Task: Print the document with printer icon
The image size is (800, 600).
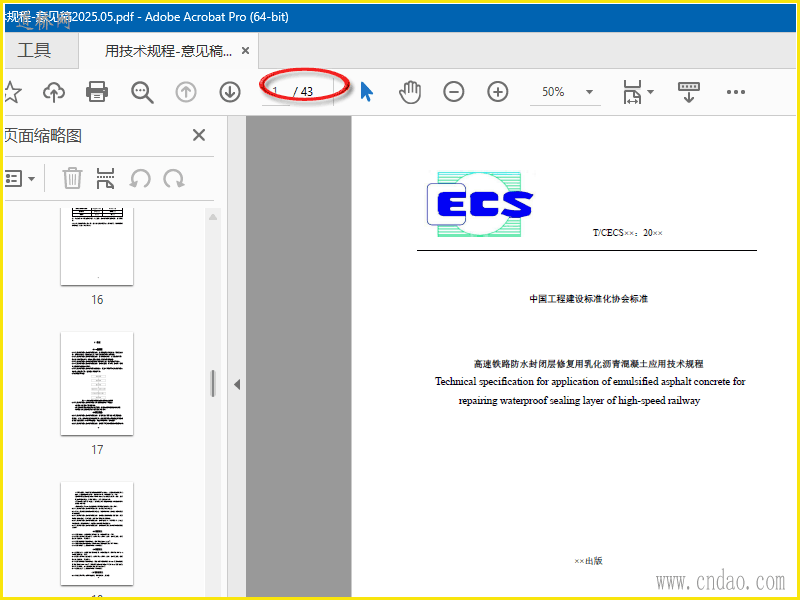Action: pyautogui.click(x=97, y=92)
